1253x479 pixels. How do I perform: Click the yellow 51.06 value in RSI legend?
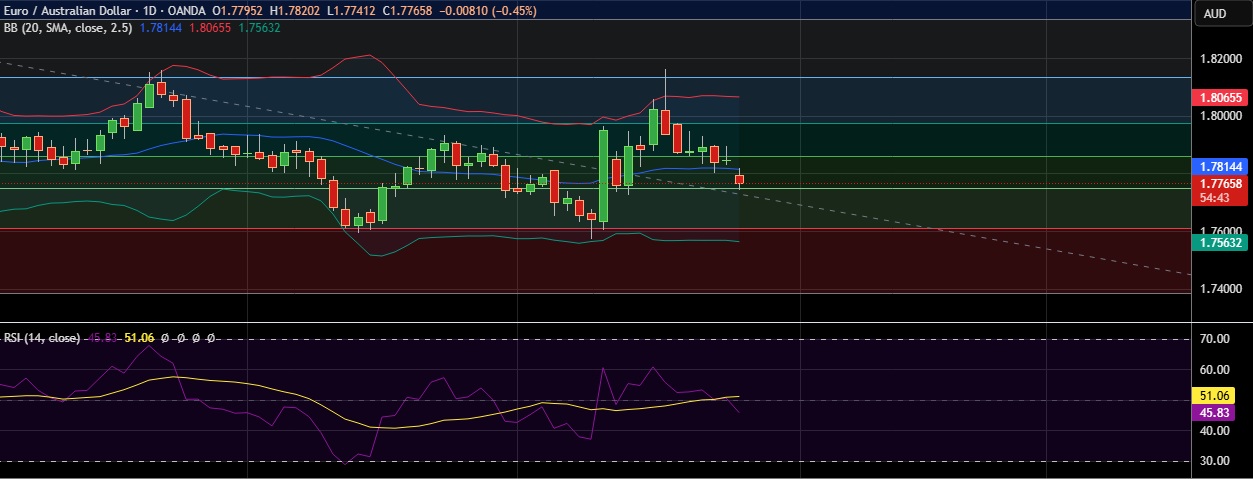(139, 338)
